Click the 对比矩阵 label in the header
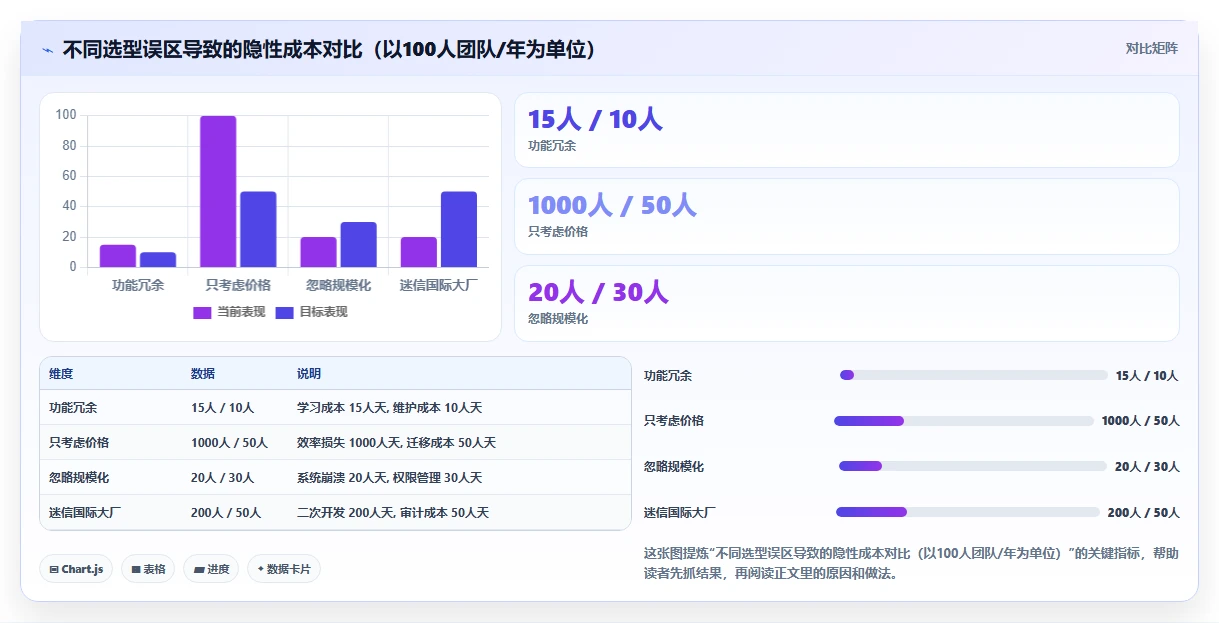Screen dimensions: 1219x623 [x=1151, y=48]
